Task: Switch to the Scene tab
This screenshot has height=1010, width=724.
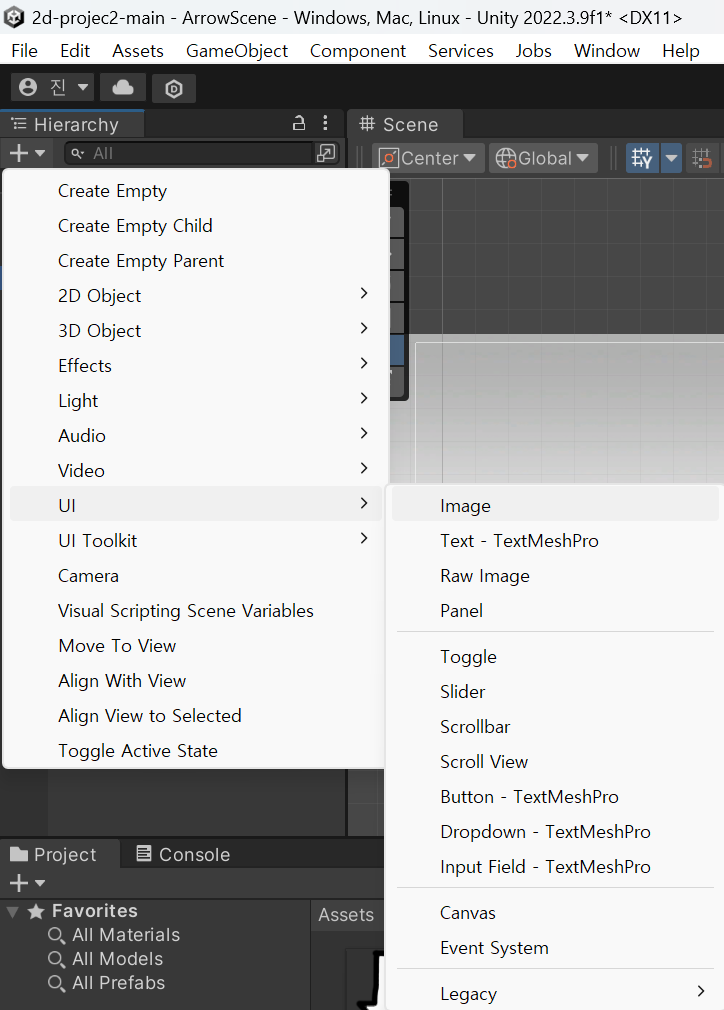Action: click(x=405, y=124)
